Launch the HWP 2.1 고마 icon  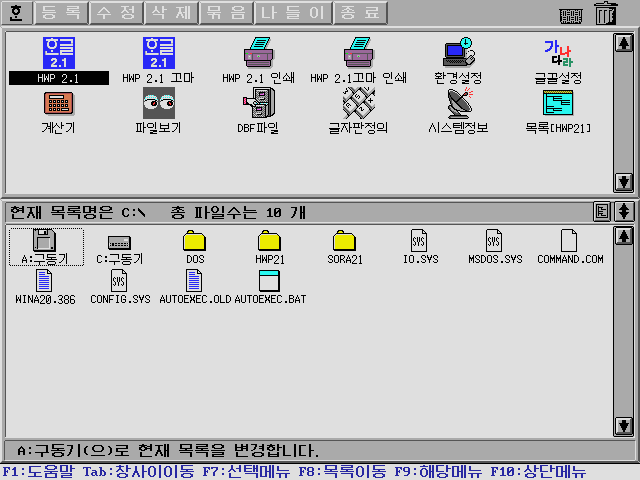pos(159,53)
